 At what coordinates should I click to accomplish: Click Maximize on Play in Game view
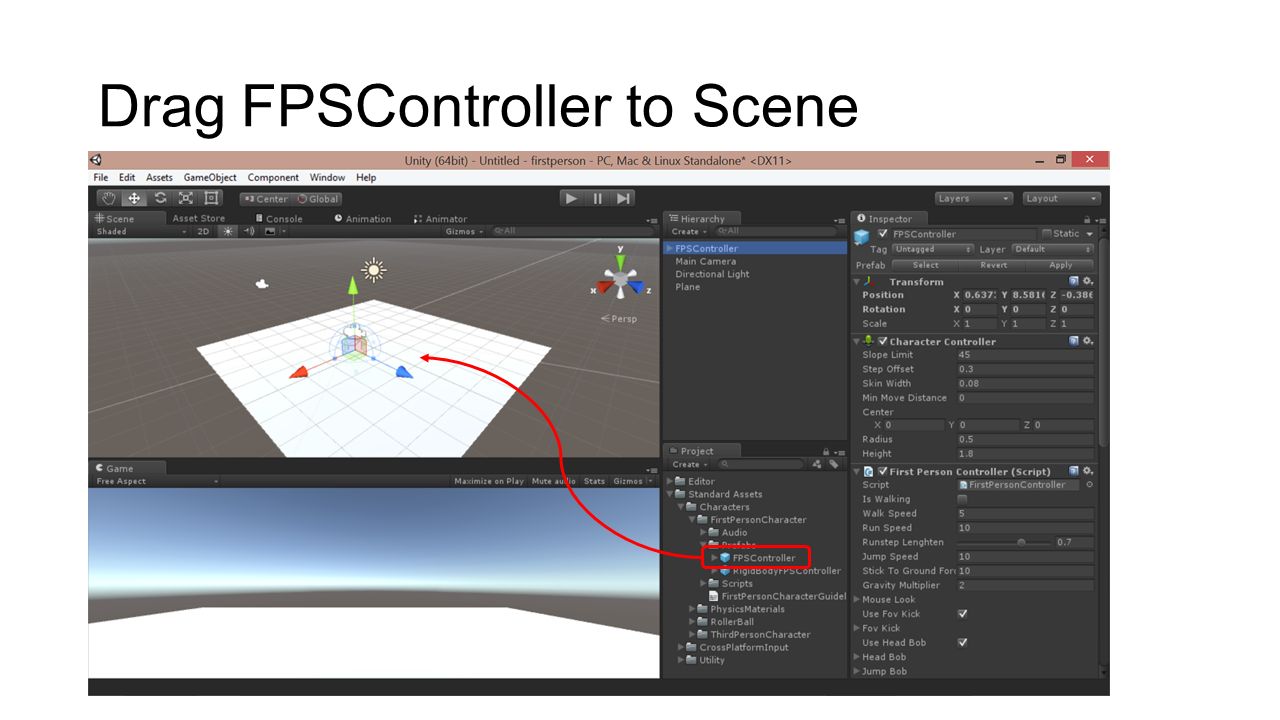[x=489, y=481]
